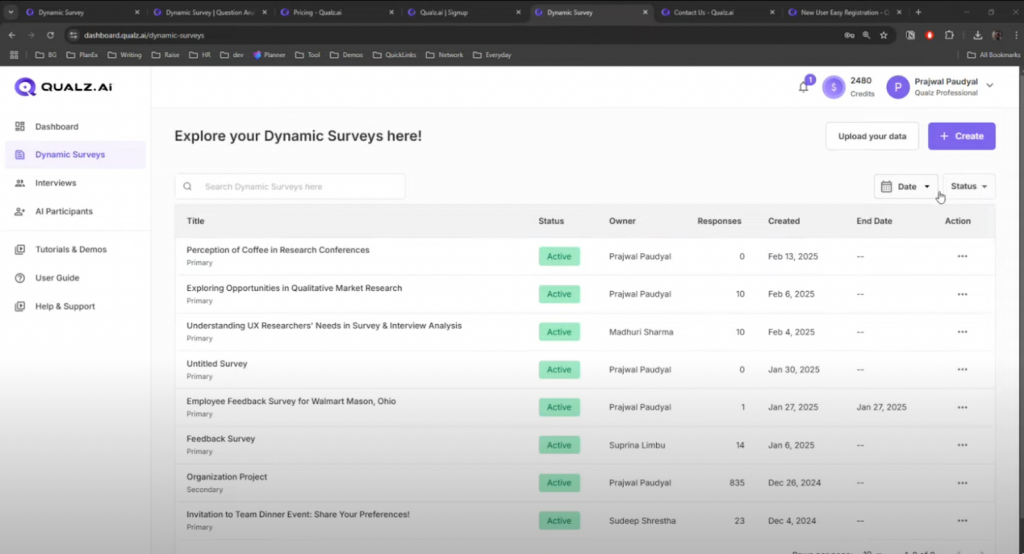Reload the page with browser refresh icon
Screen dimensions: 1024x554
coord(50,35)
